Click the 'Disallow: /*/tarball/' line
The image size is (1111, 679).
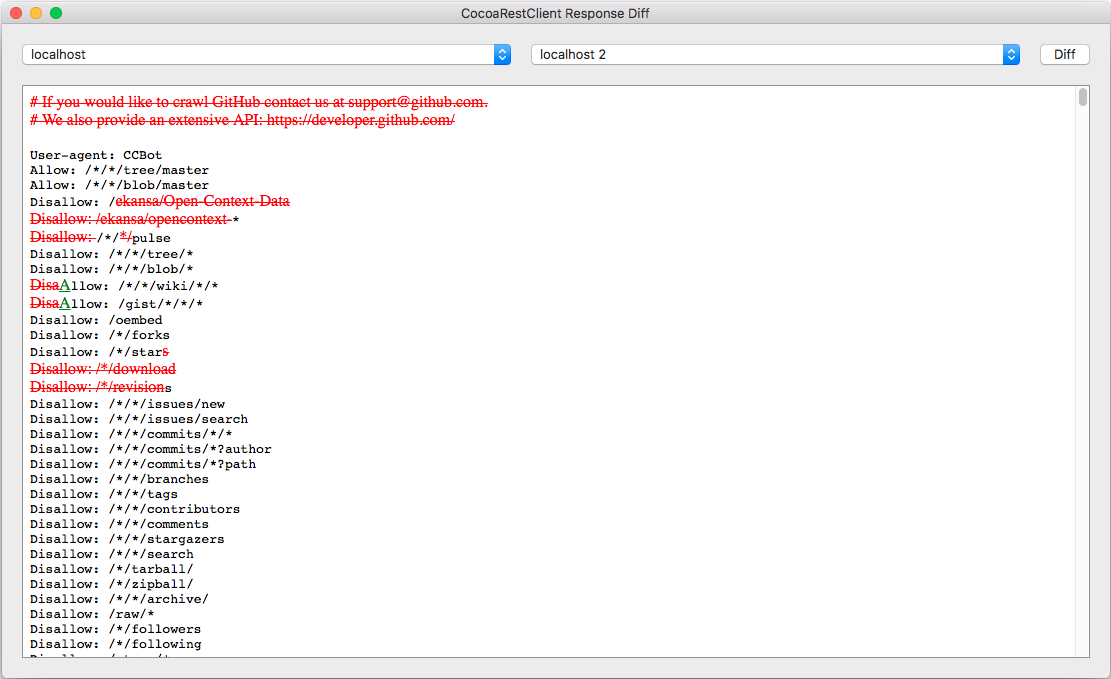point(111,568)
